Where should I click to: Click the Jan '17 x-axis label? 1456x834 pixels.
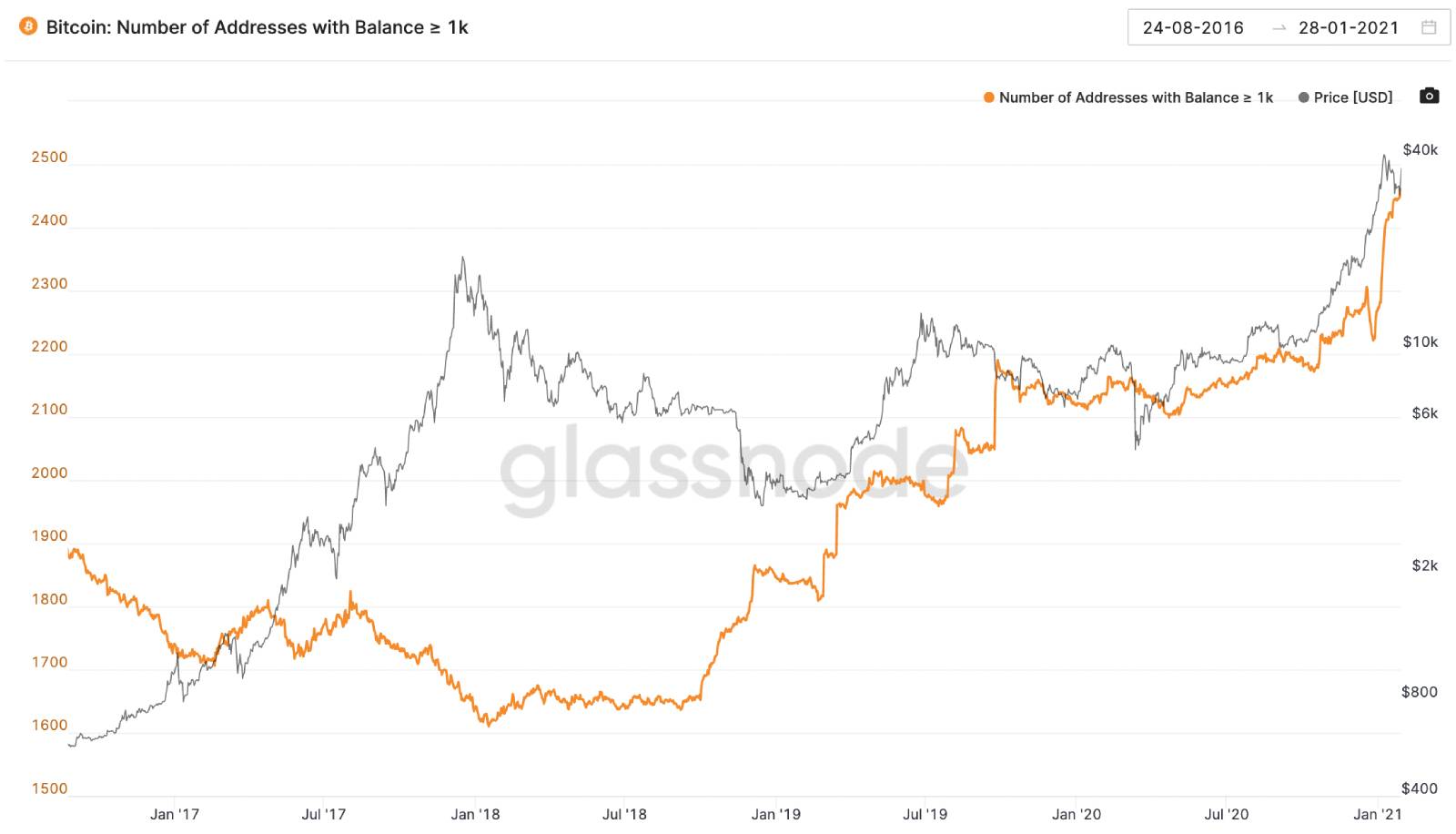(x=175, y=814)
